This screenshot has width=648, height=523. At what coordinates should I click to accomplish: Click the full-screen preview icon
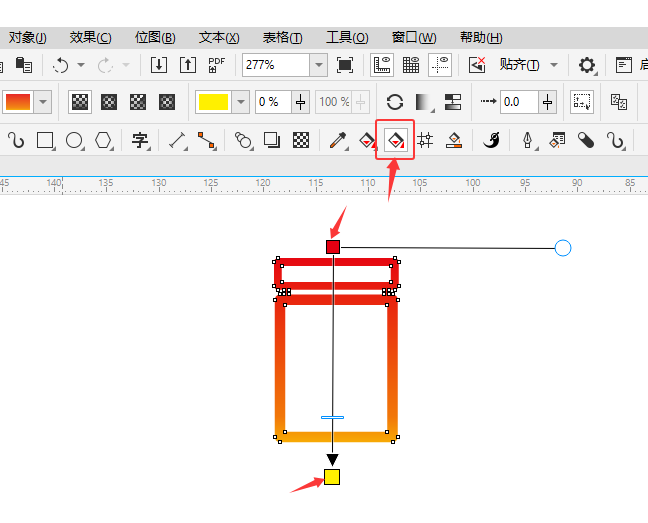345,65
